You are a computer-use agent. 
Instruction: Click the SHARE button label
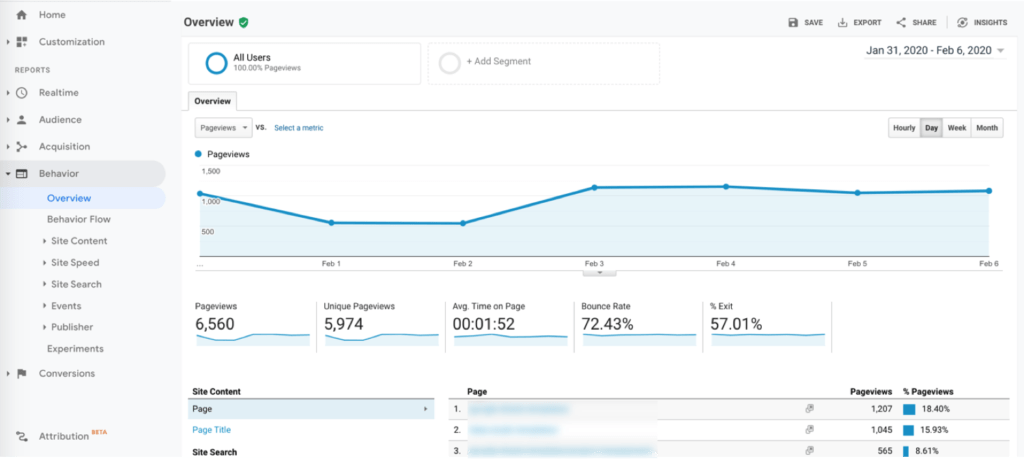point(924,22)
